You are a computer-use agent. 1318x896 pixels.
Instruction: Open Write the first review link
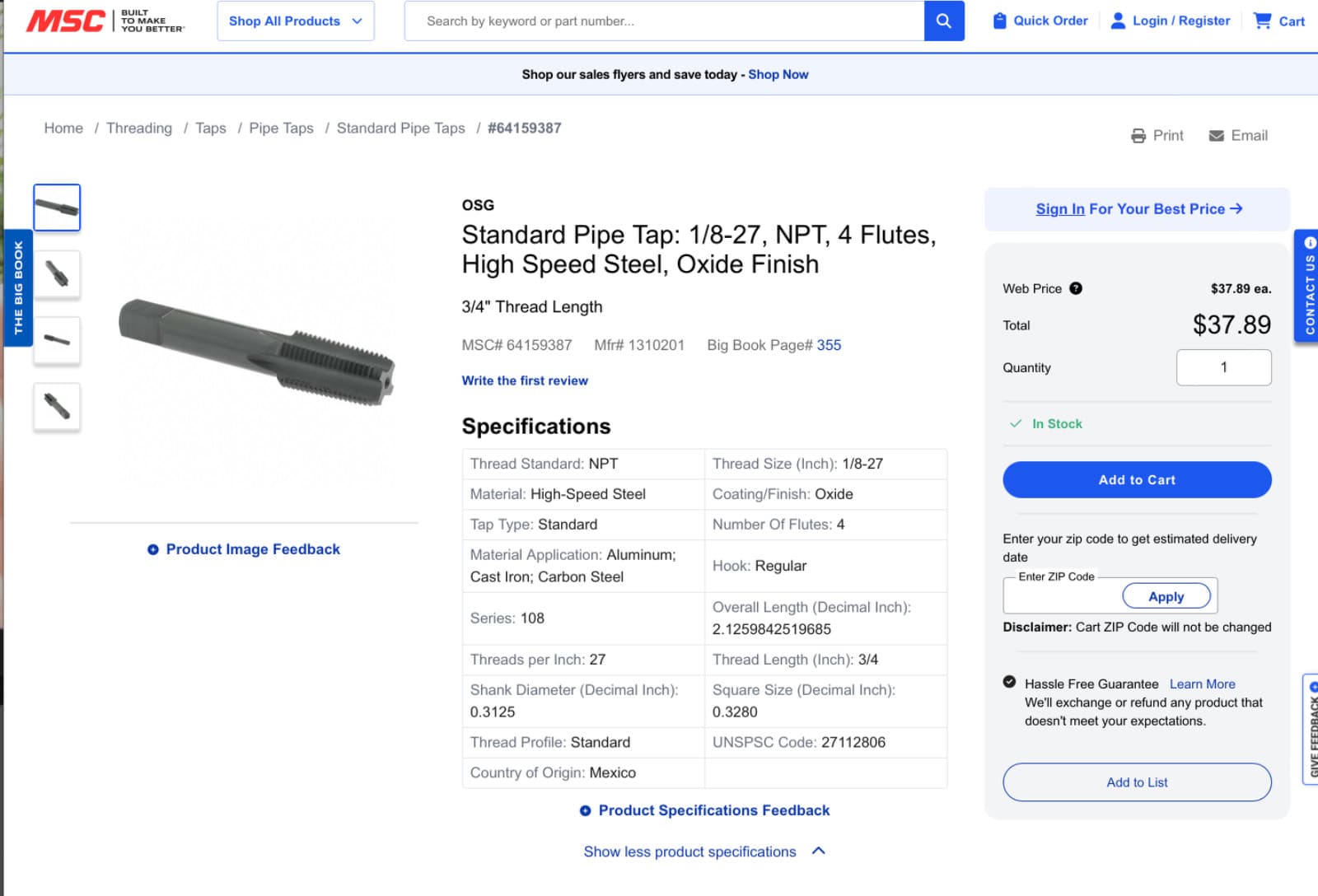tap(525, 380)
